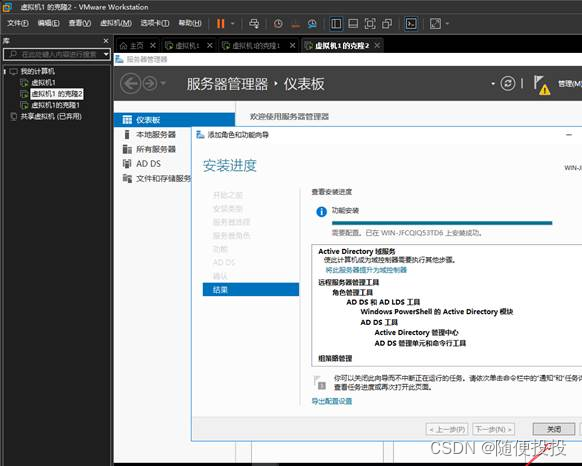Select AD DS in the sidebar

click(148, 164)
